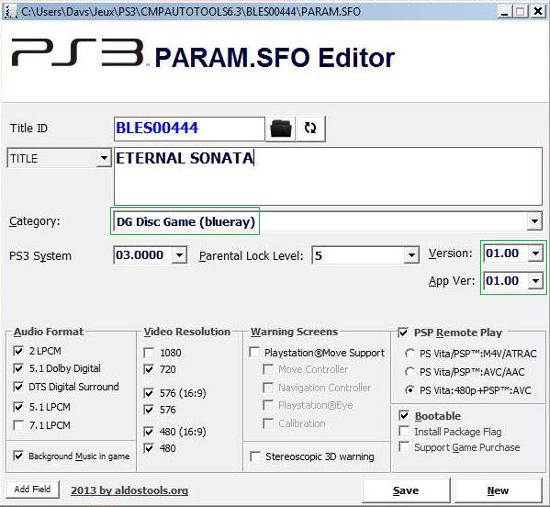Expand the TITLE field selector dropdown

pos(104,158)
